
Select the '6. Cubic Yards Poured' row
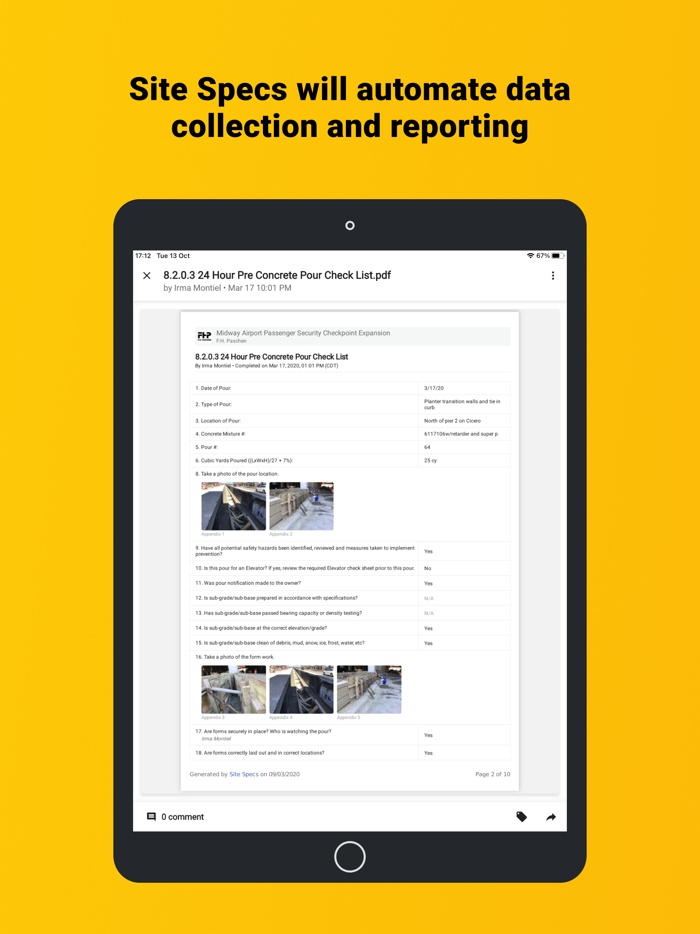tap(350, 460)
